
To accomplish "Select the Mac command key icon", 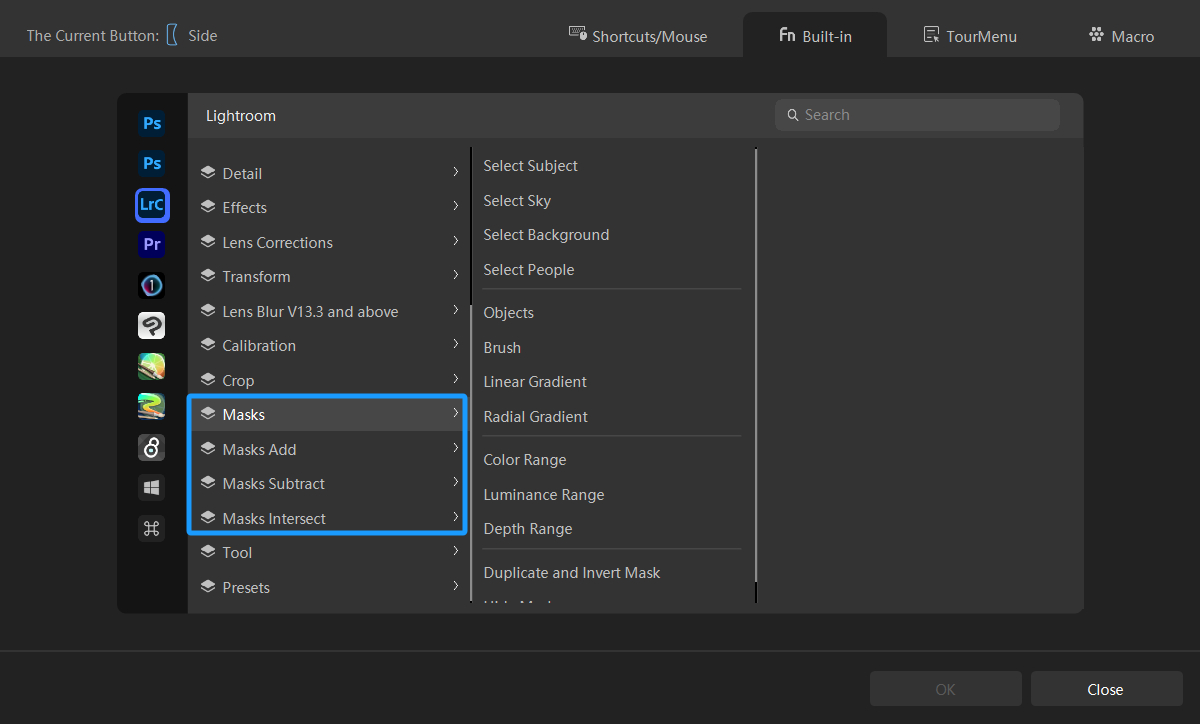I will (x=152, y=529).
